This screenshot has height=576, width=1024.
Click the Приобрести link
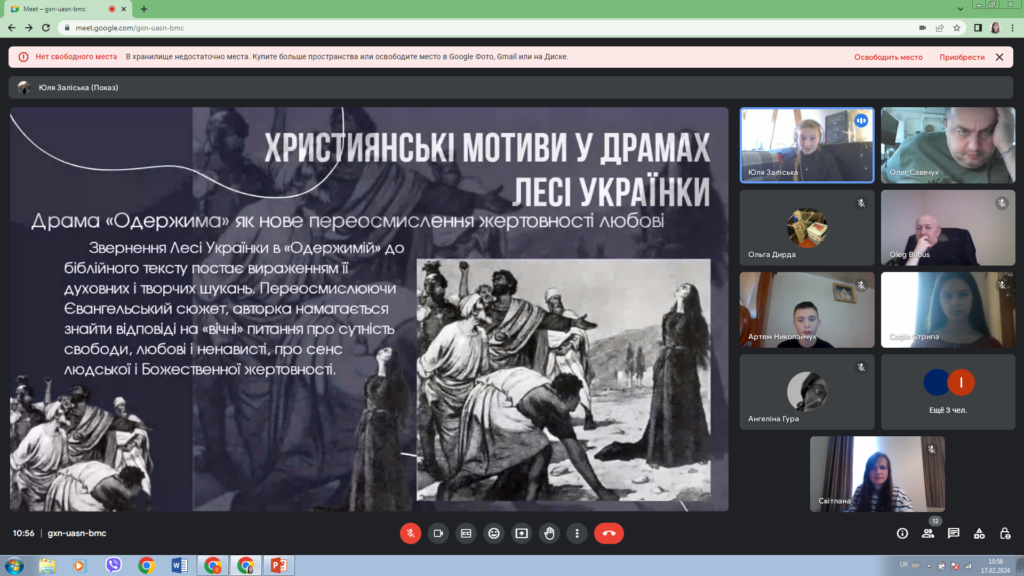pos(962,57)
